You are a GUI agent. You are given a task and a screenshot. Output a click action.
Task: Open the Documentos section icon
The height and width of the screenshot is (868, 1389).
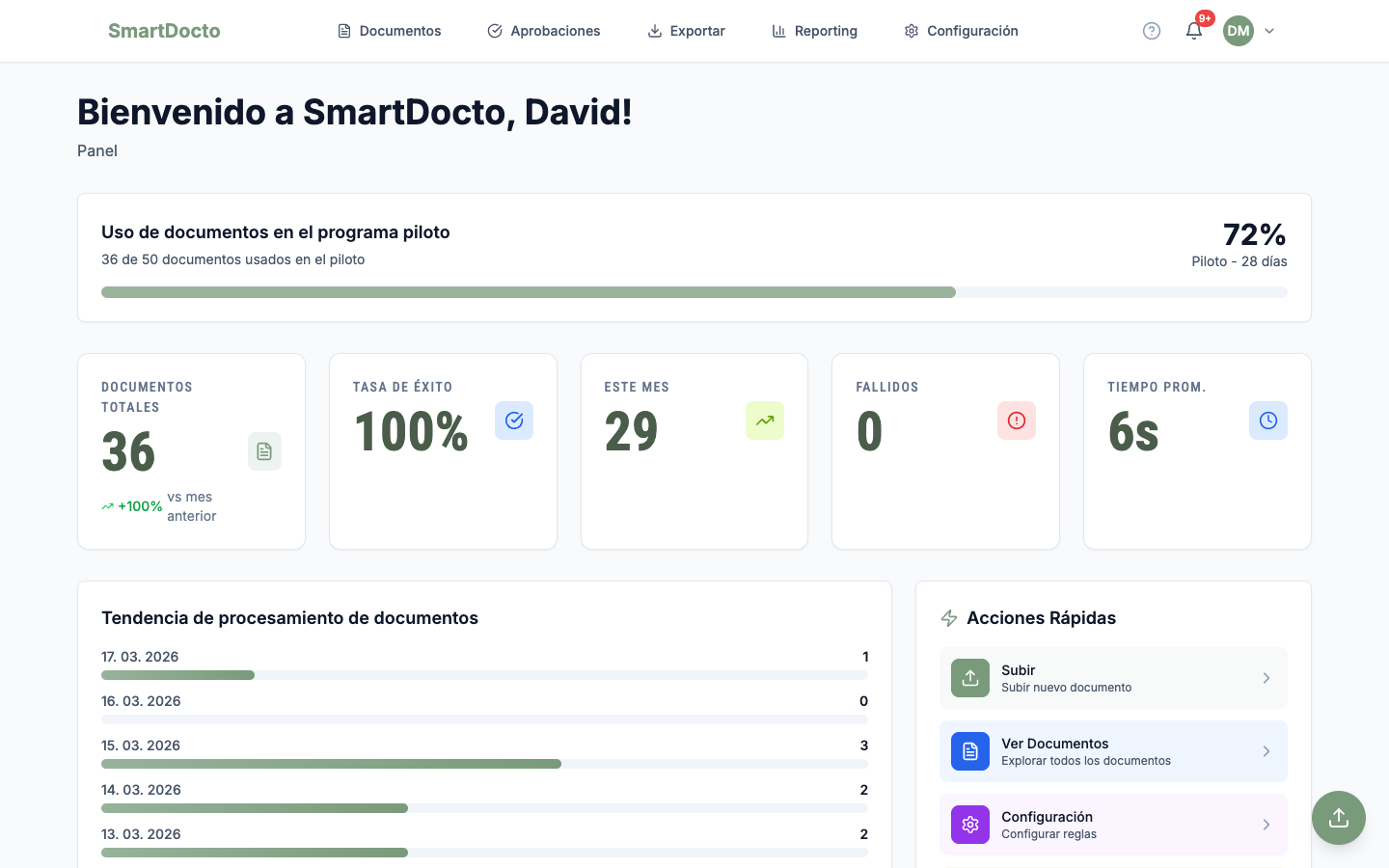tap(343, 31)
